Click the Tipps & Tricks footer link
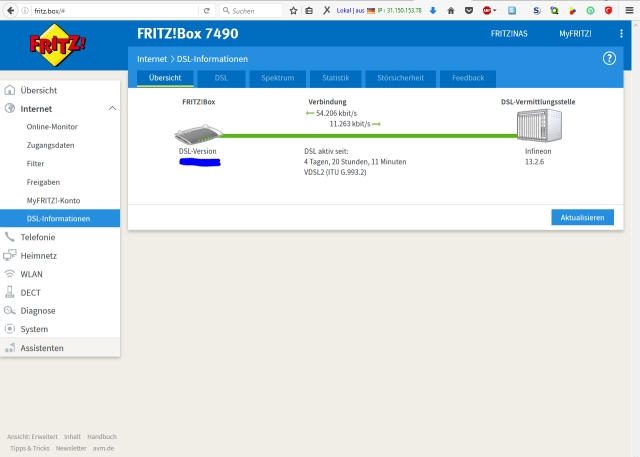The width and height of the screenshot is (640, 457). click(30, 448)
